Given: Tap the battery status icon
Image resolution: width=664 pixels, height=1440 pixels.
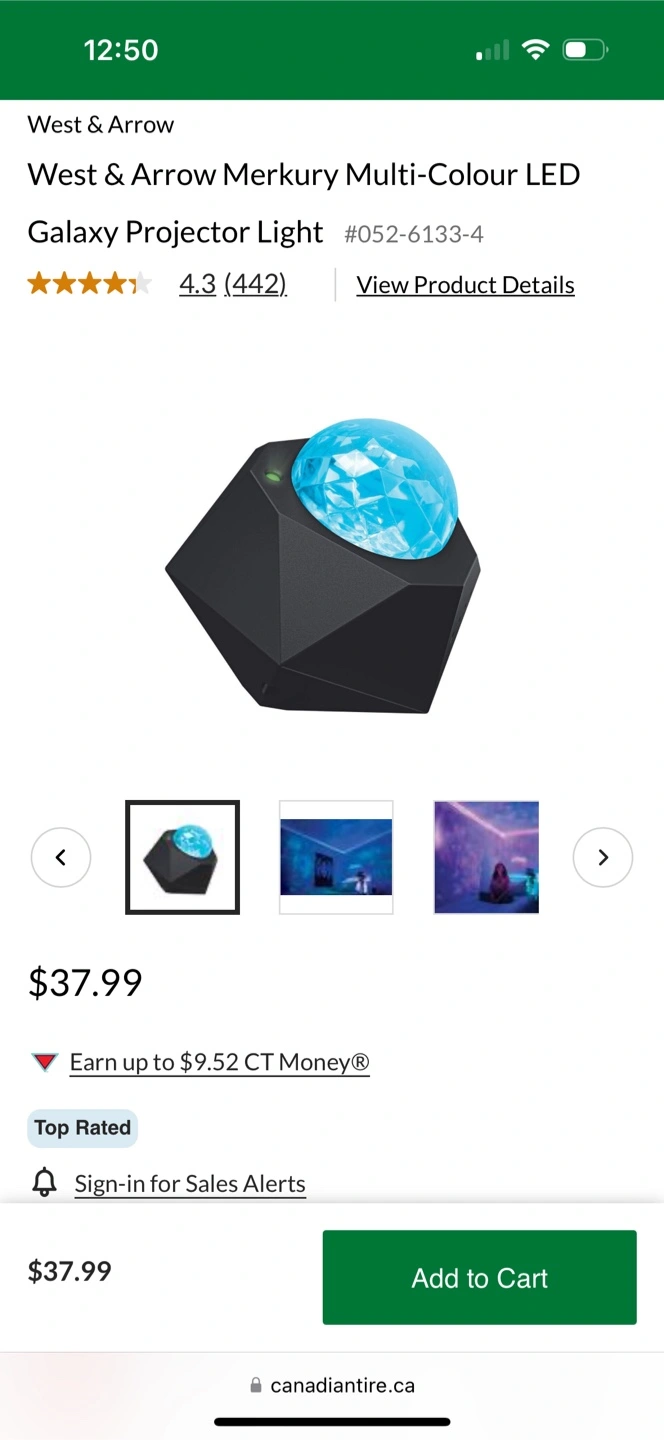Looking at the screenshot, I should (x=585, y=50).
